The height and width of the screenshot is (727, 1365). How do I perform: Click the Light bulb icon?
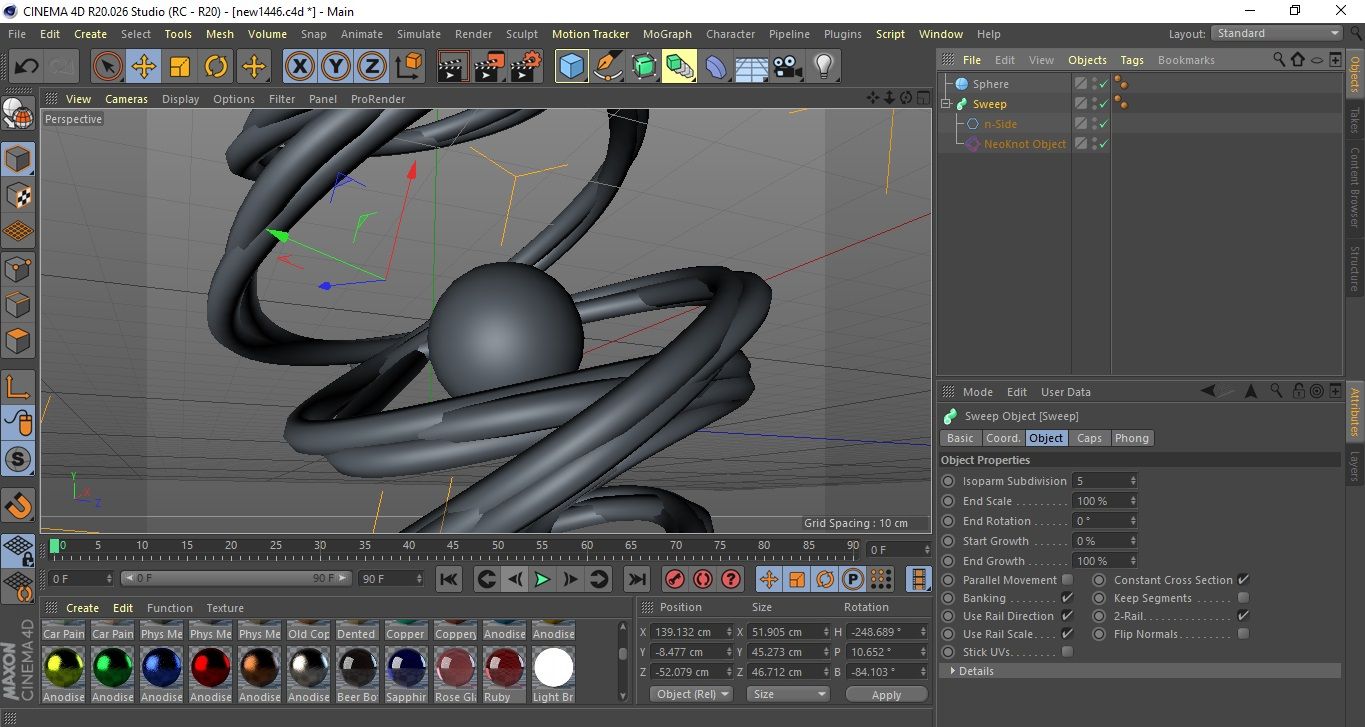pos(823,67)
